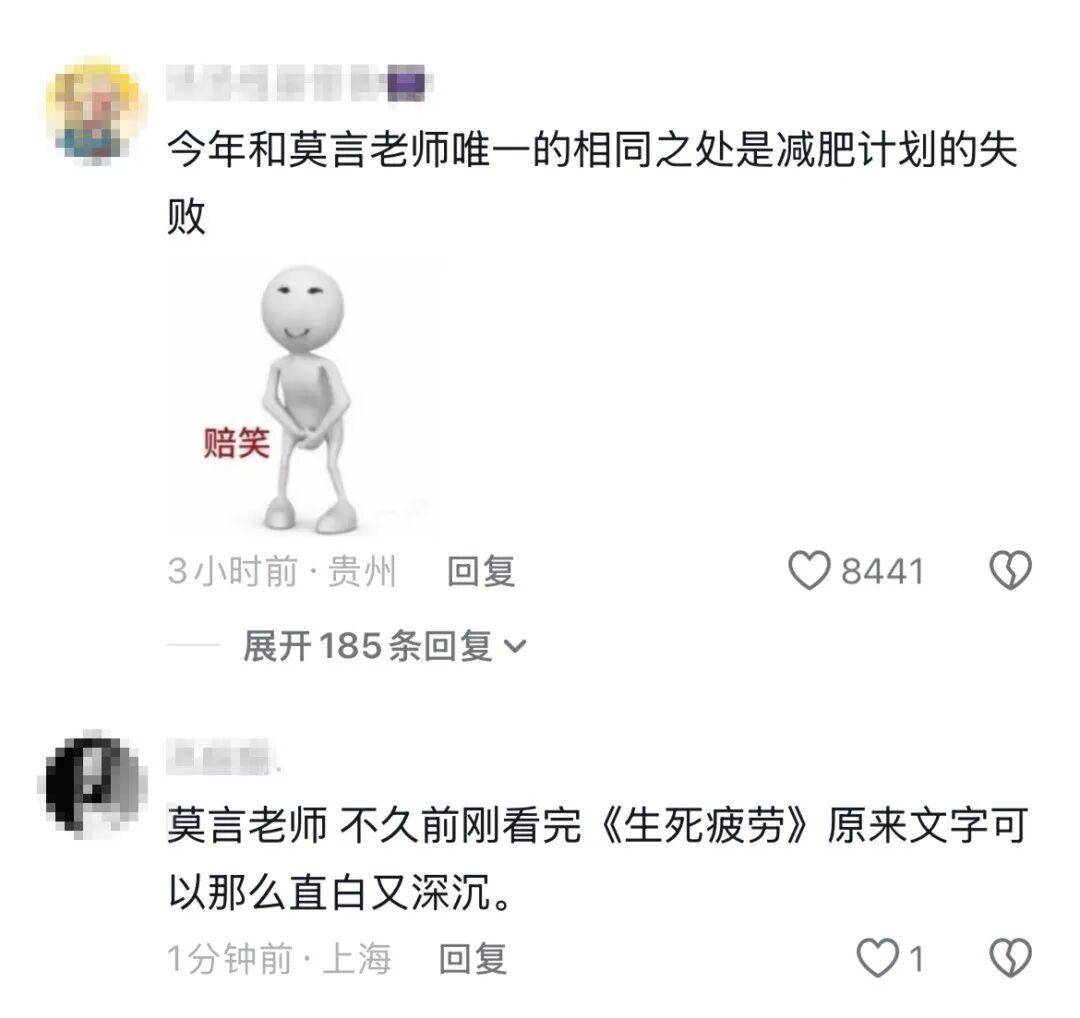
Task: Tap the purple badge beside first username
Action: point(406,85)
